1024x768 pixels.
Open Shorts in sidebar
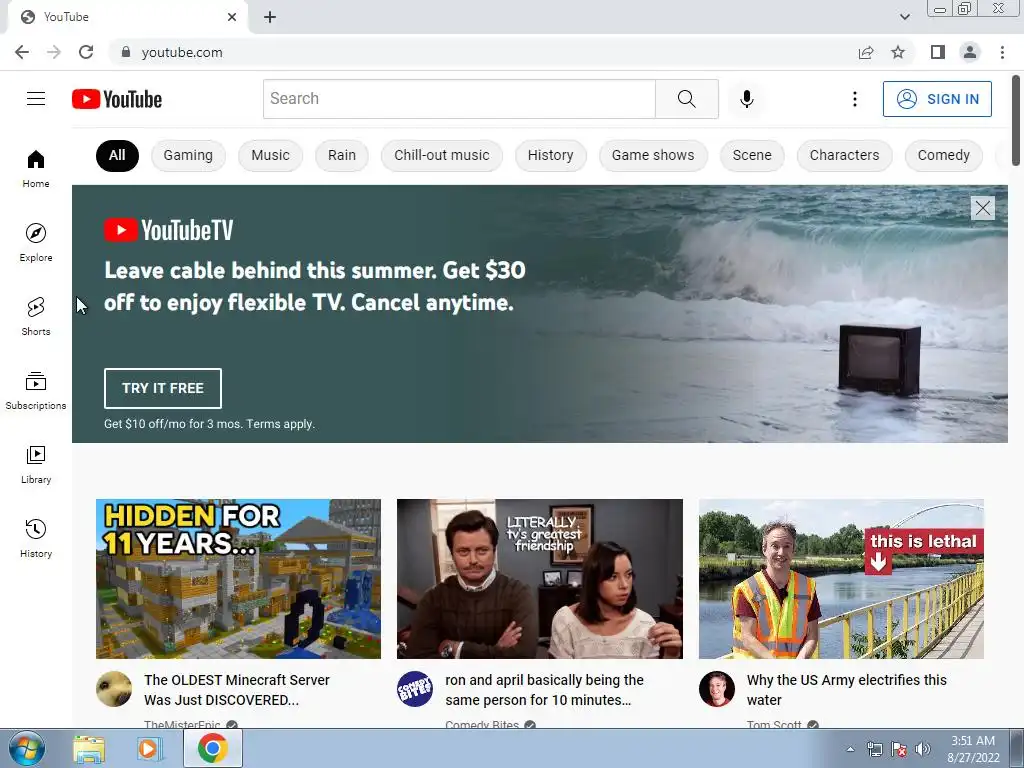point(36,317)
